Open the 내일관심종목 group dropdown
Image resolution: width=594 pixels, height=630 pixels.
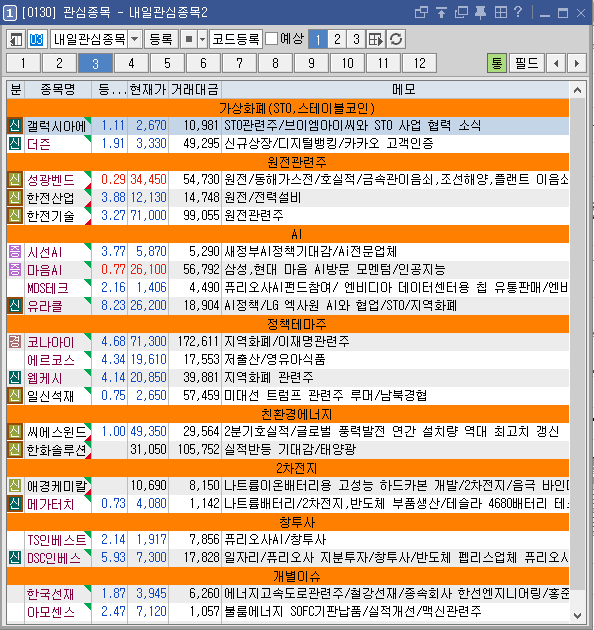tap(135, 39)
